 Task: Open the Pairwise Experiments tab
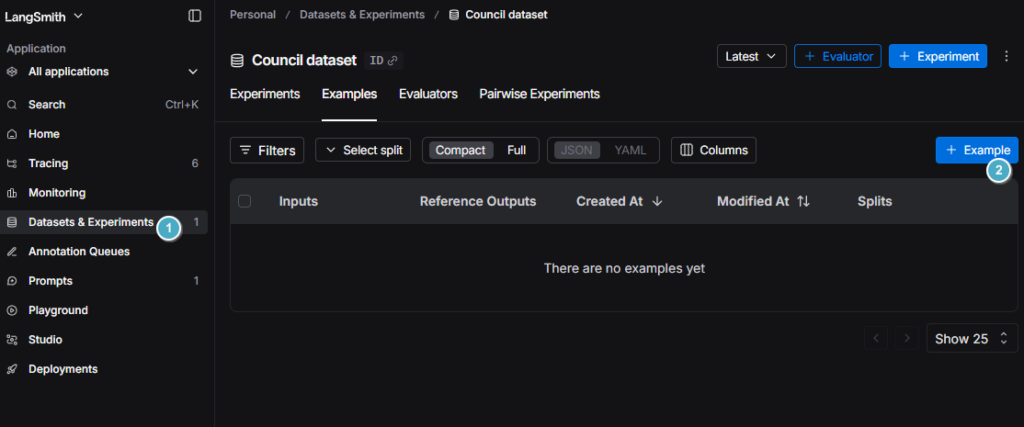click(x=539, y=94)
